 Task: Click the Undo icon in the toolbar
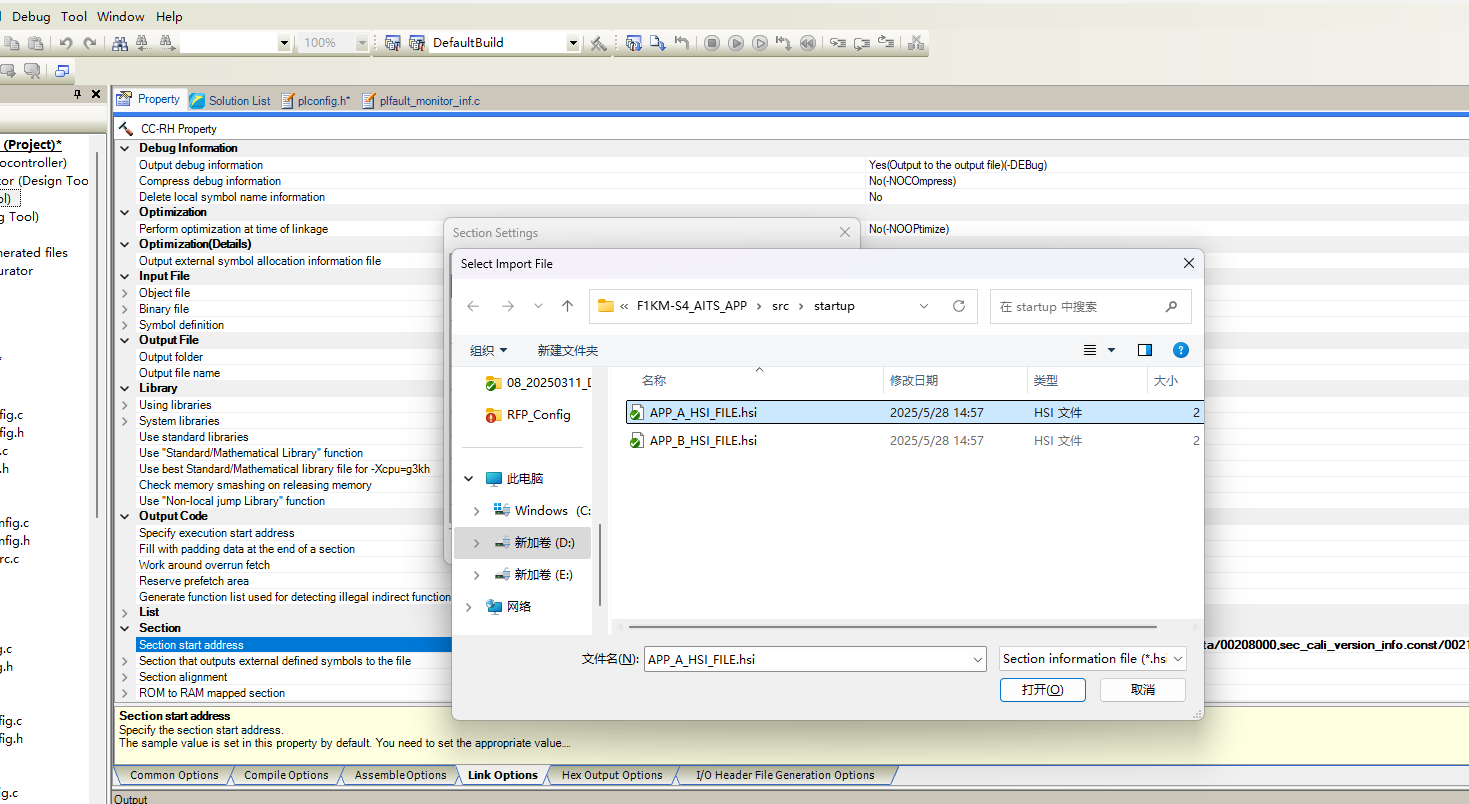click(66, 43)
